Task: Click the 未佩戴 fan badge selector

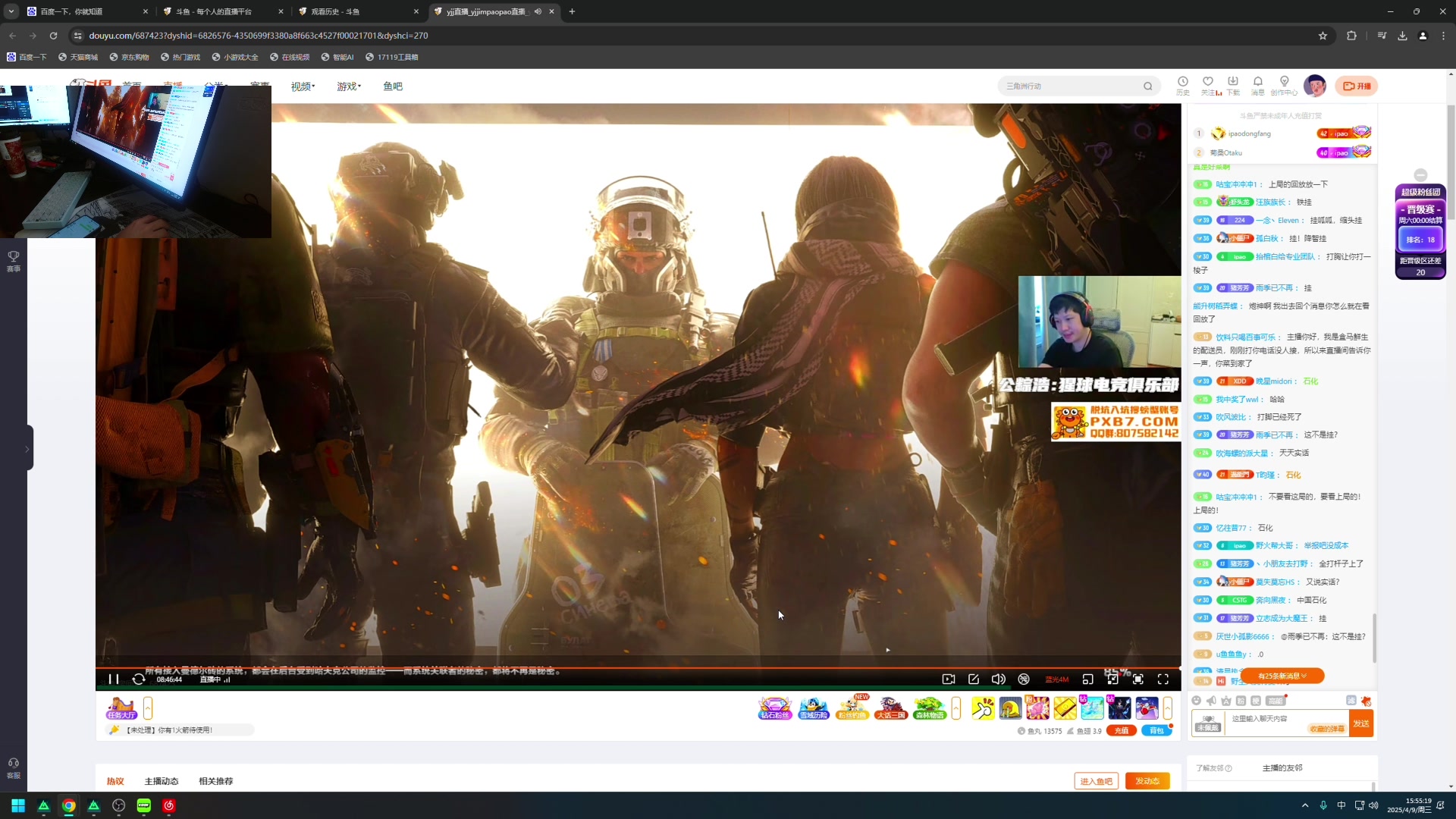Action: pos(1208,723)
